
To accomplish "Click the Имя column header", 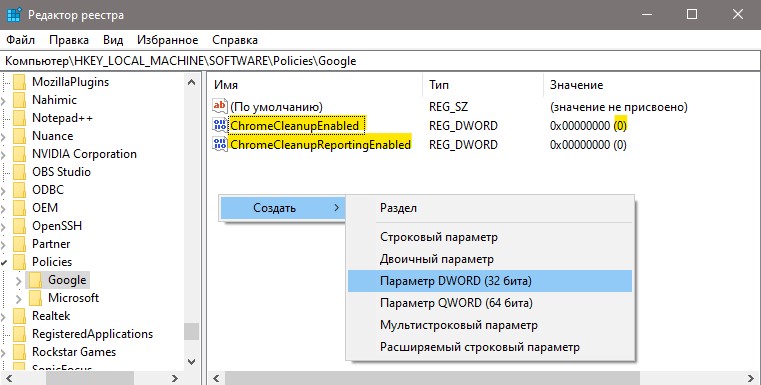I will pyautogui.click(x=315, y=85).
